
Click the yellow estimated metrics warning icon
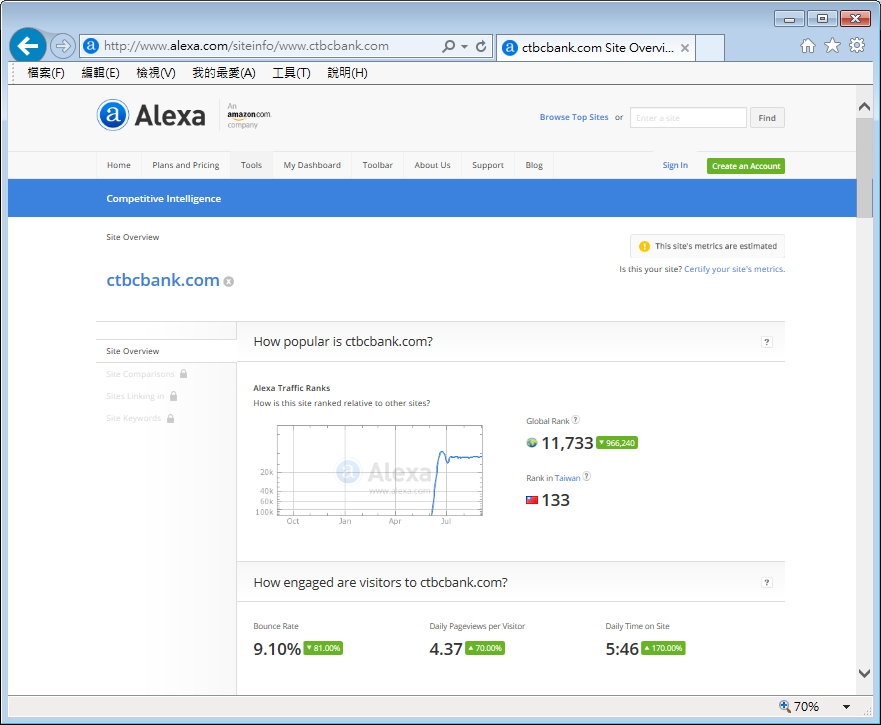pos(644,246)
